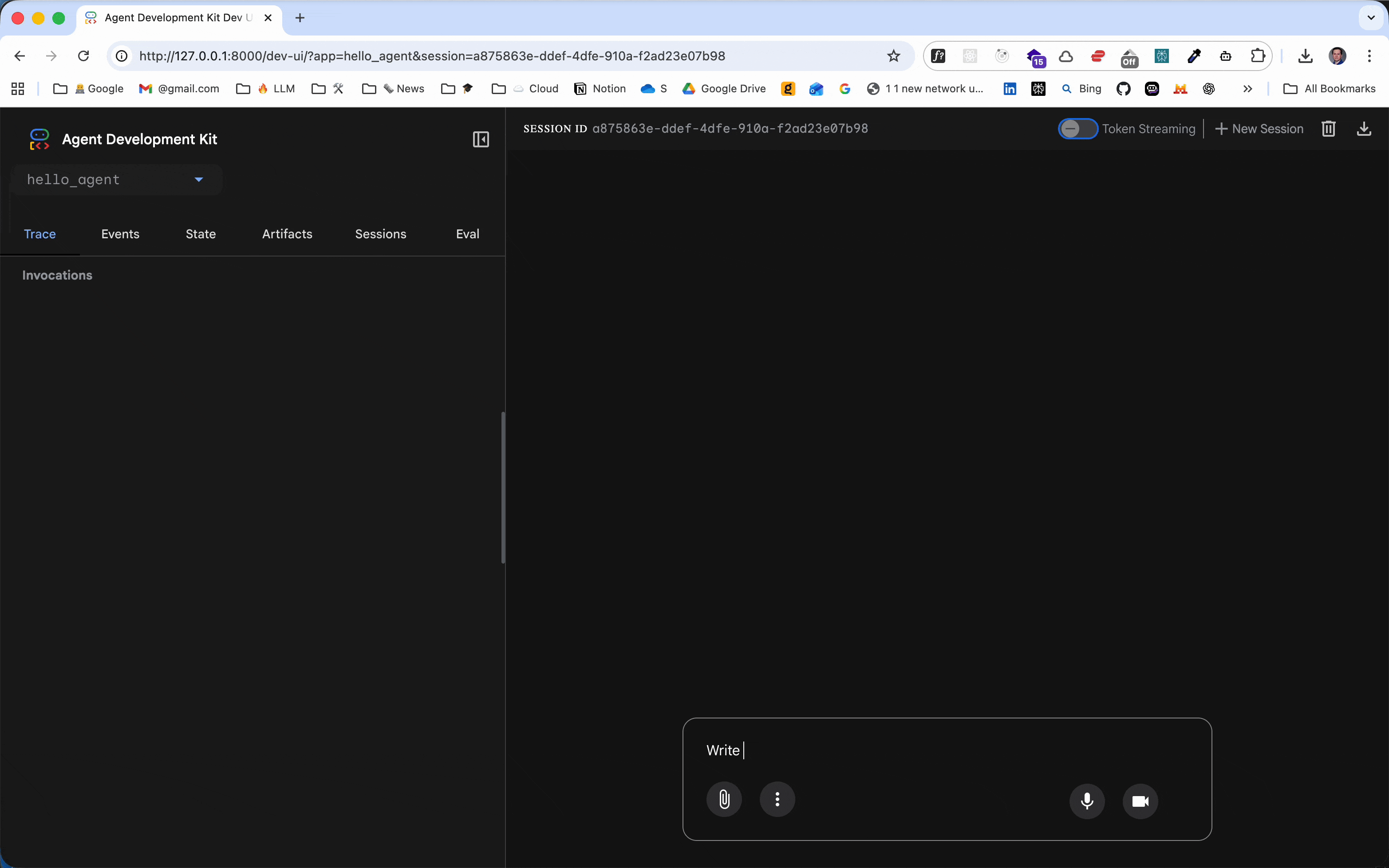
Task: Open the more options three-dot button in chat box
Action: pos(777,799)
